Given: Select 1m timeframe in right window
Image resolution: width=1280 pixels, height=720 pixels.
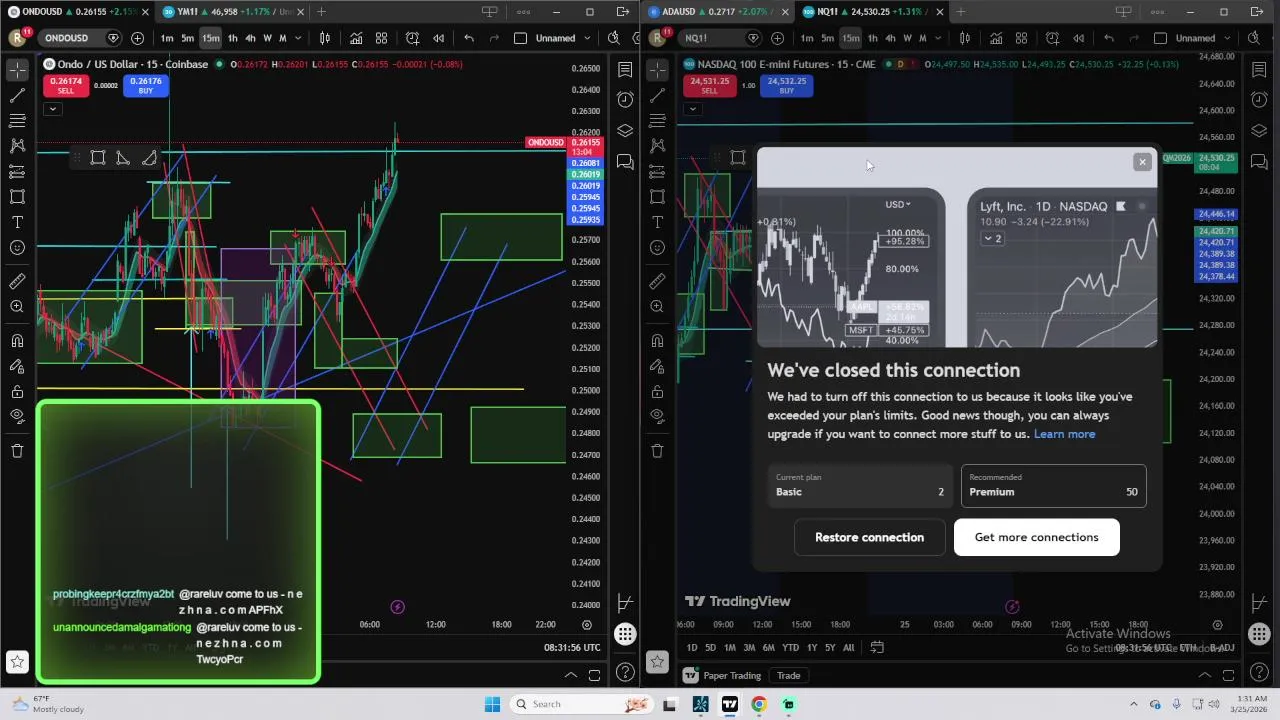Looking at the screenshot, I should (807, 38).
